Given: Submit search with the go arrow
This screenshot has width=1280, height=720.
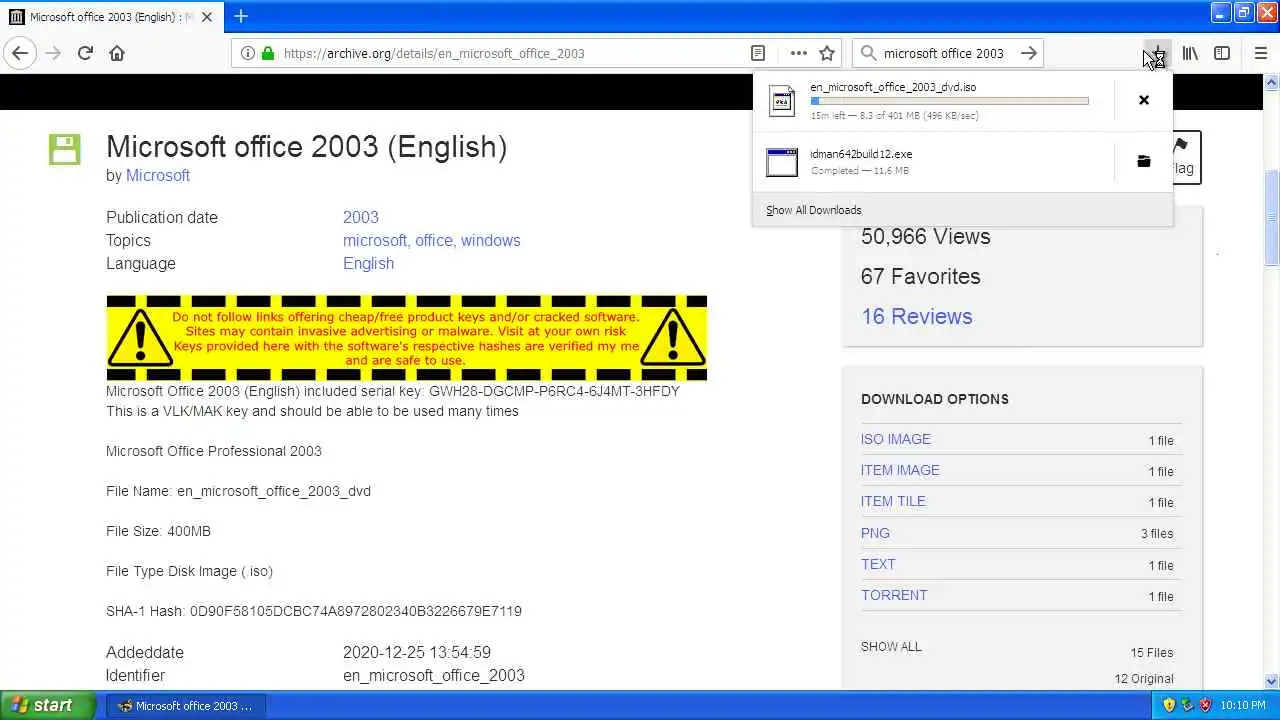Looking at the screenshot, I should 1028,53.
